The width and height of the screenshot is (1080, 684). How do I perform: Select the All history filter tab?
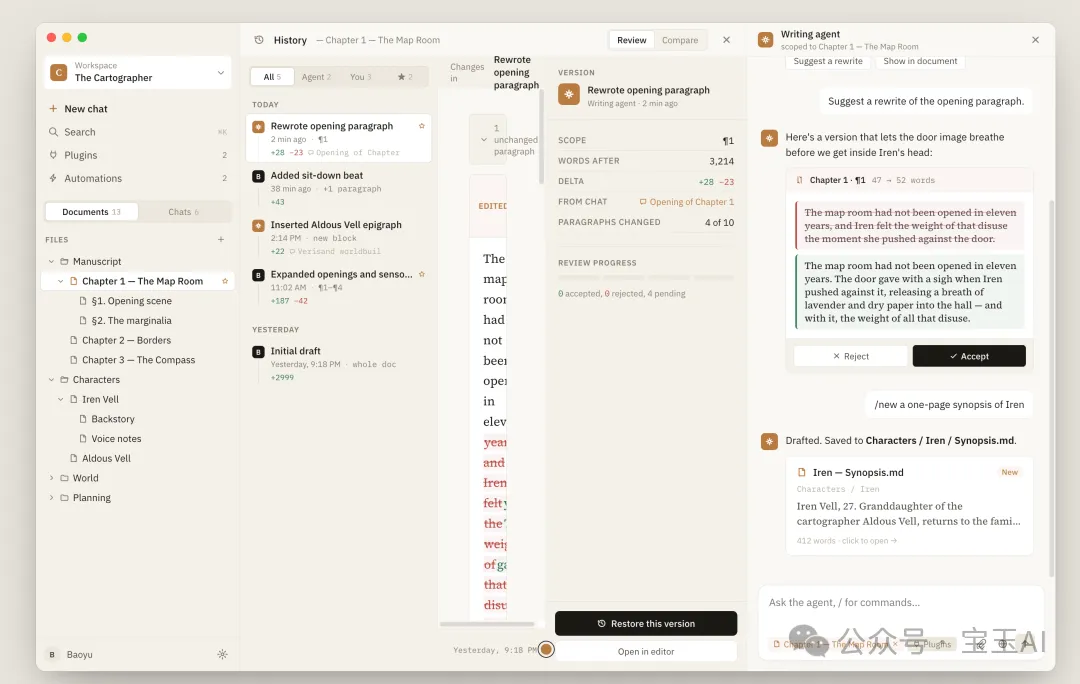click(272, 76)
